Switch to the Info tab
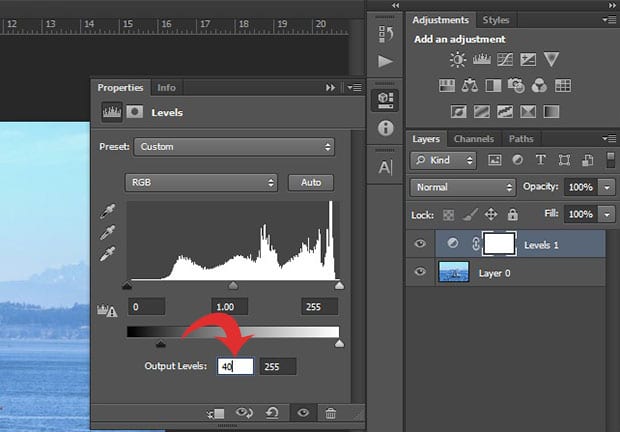The width and height of the screenshot is (620, 432). (166, 88)
